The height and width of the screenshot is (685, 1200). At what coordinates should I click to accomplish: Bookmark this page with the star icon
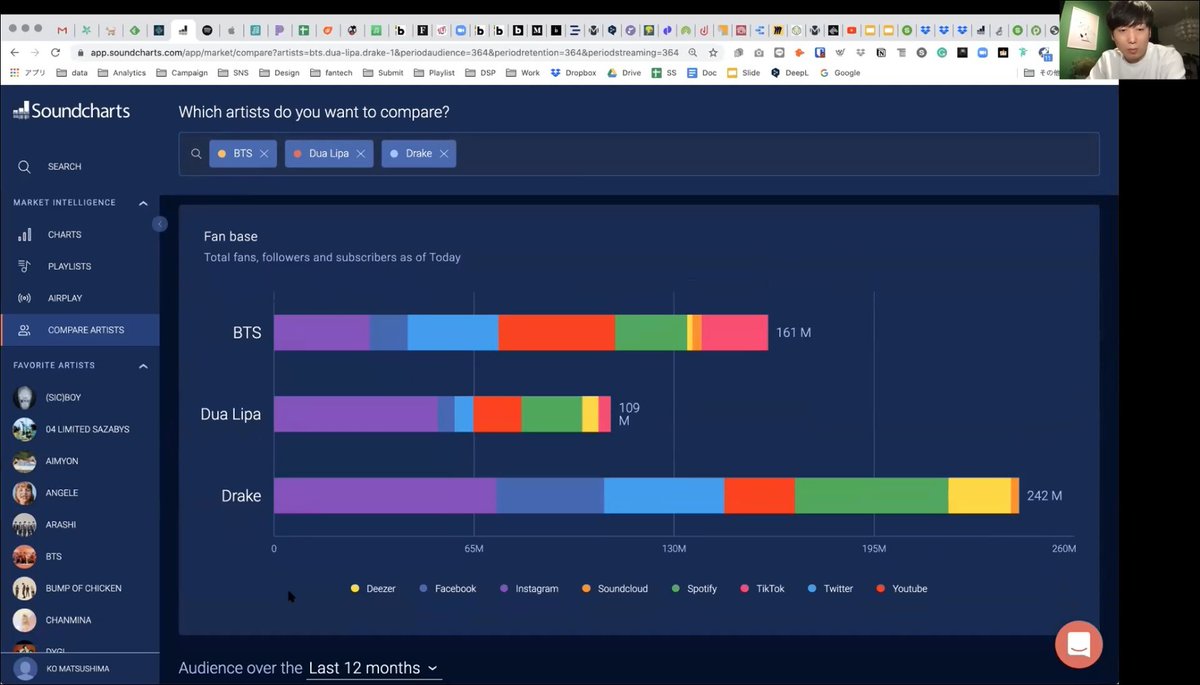pos(713,52)
